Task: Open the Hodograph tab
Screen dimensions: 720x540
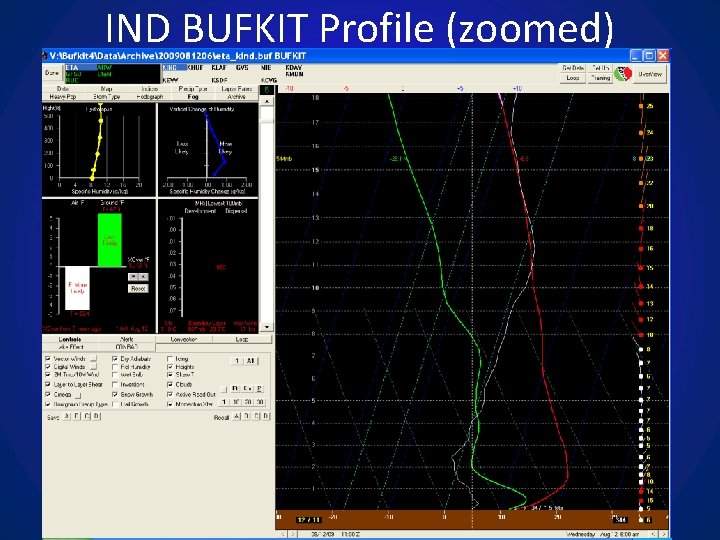Action: (x=150, y=97)
